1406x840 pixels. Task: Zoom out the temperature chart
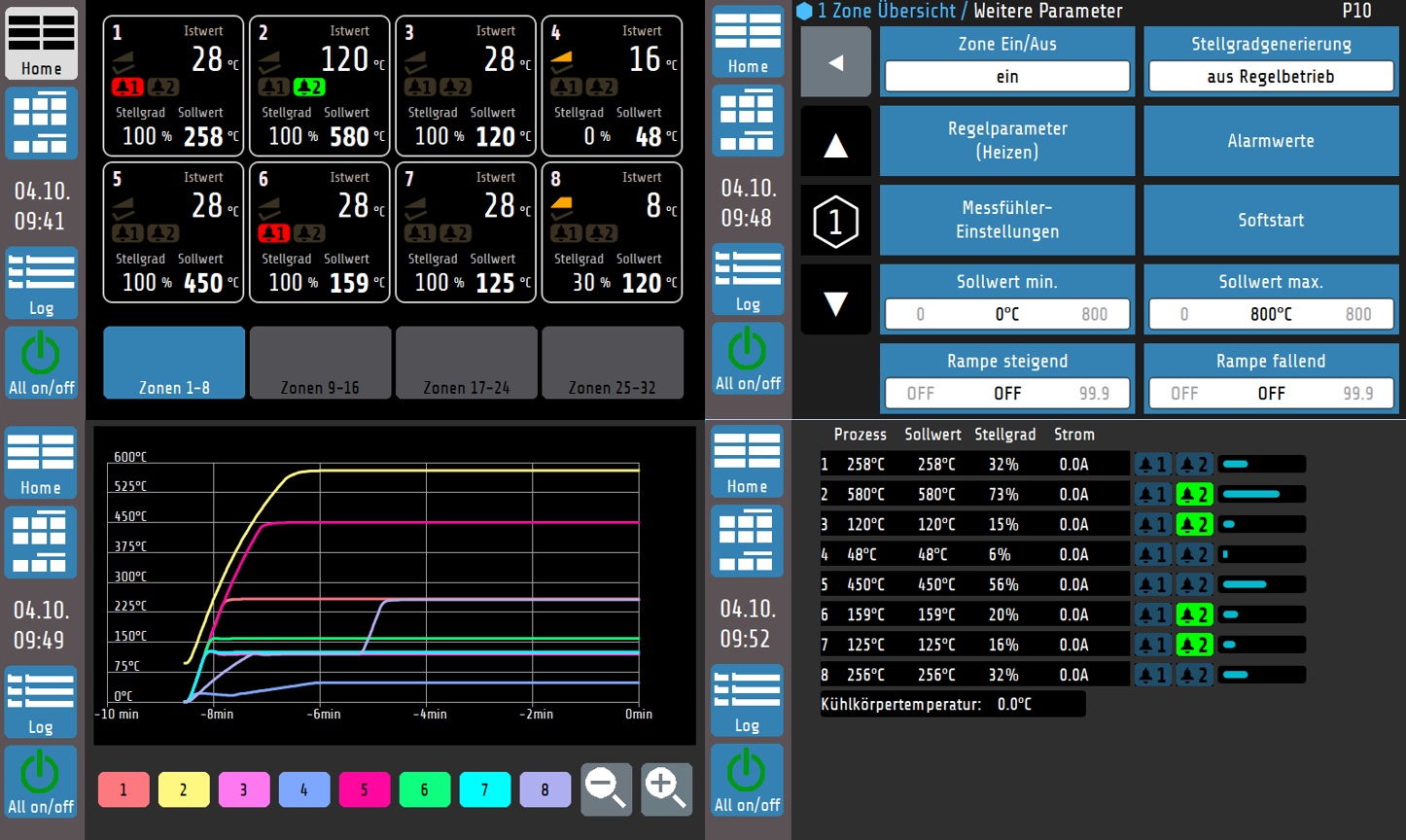coord(607,788)
